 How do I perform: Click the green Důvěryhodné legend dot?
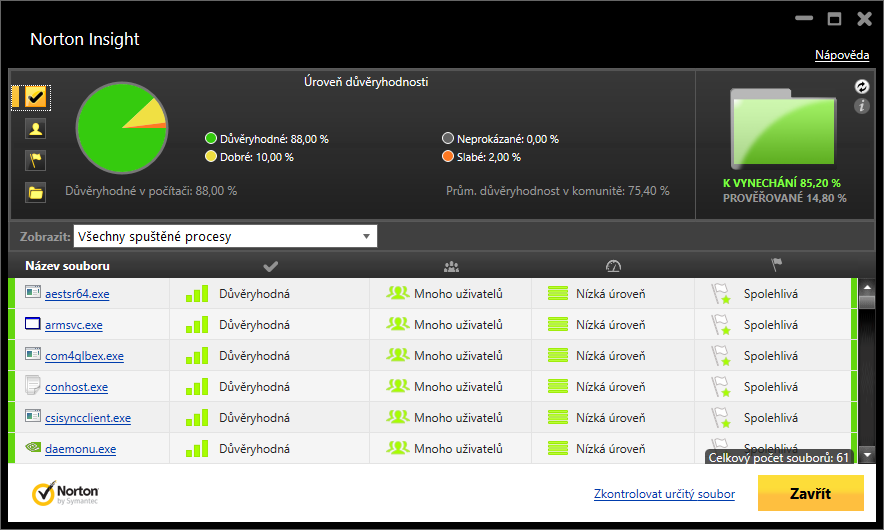click(211, 138)
